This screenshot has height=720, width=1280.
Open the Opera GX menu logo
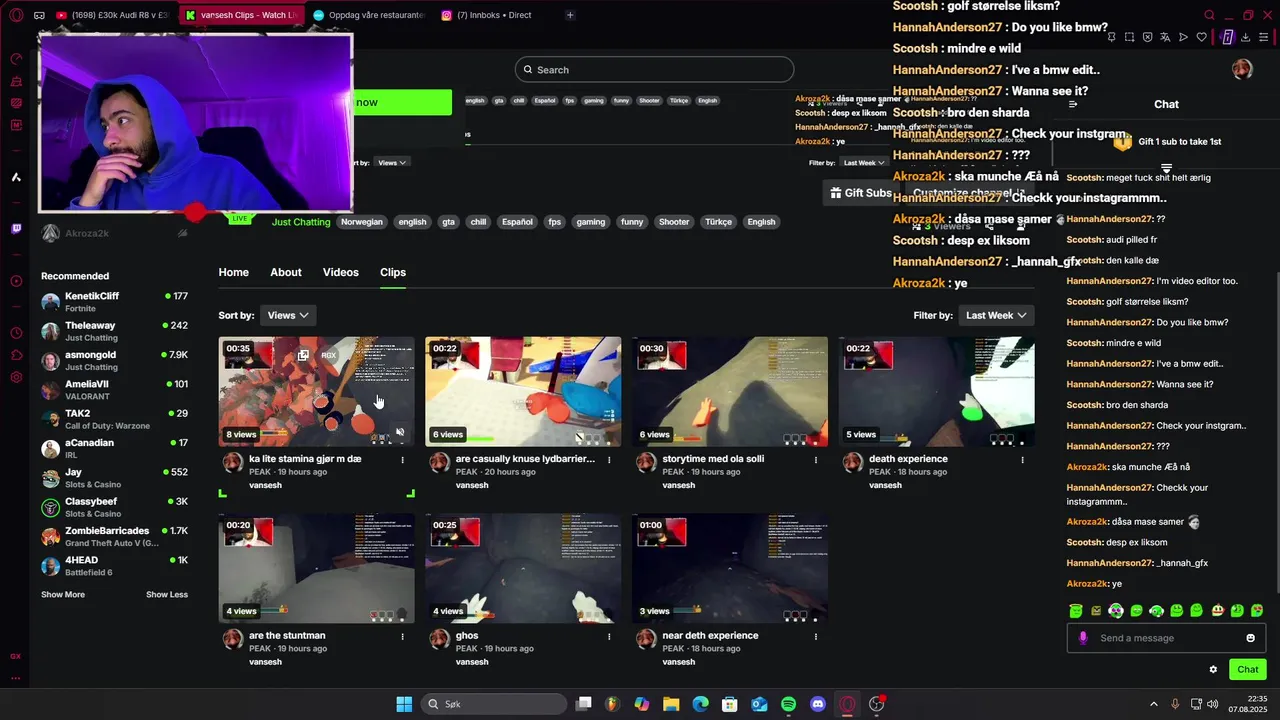click(x=15, y=15)
